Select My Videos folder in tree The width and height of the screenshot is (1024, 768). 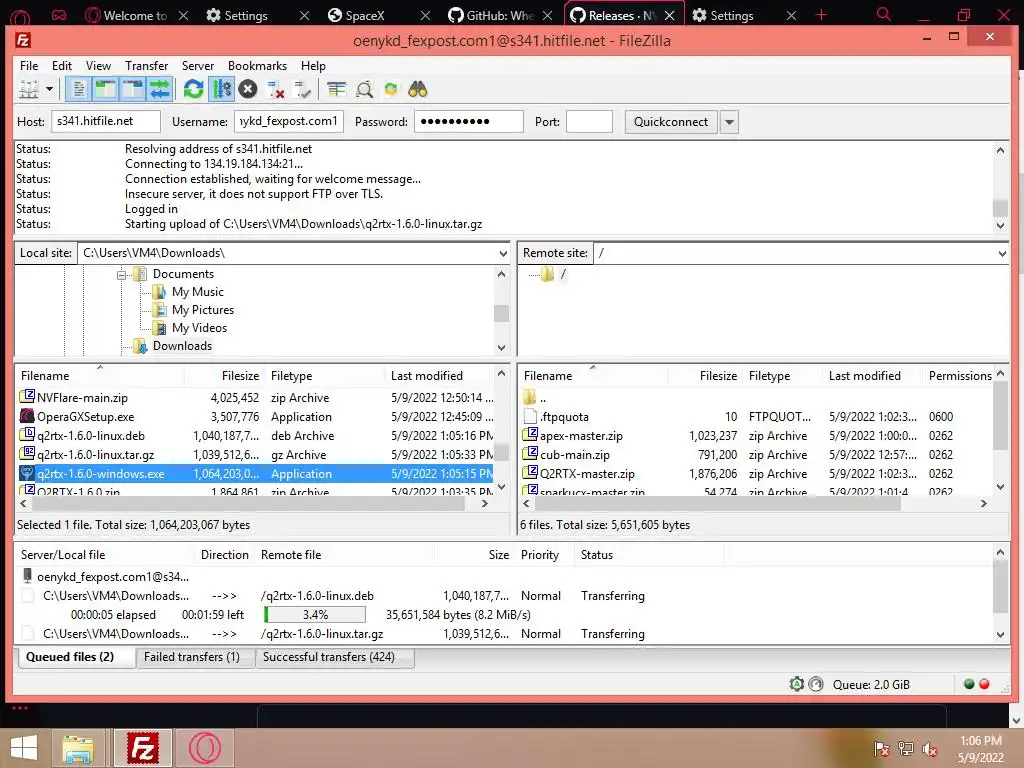(x=199, y=328)
